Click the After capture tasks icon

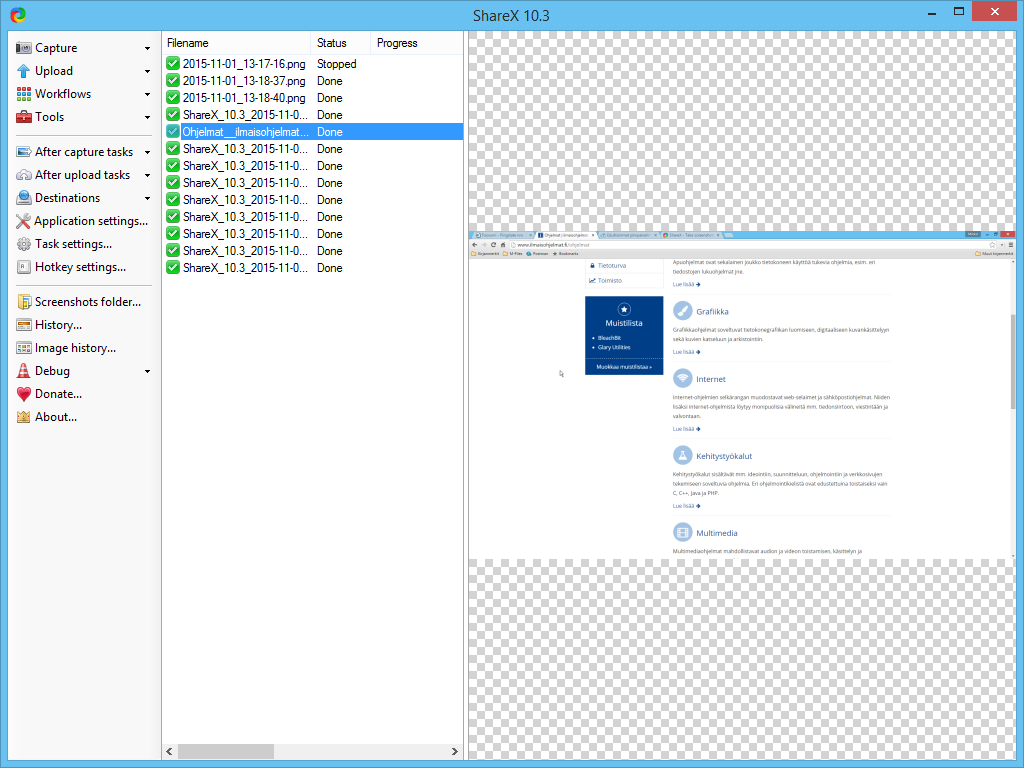pyautogui.click(x=24, y=152)
